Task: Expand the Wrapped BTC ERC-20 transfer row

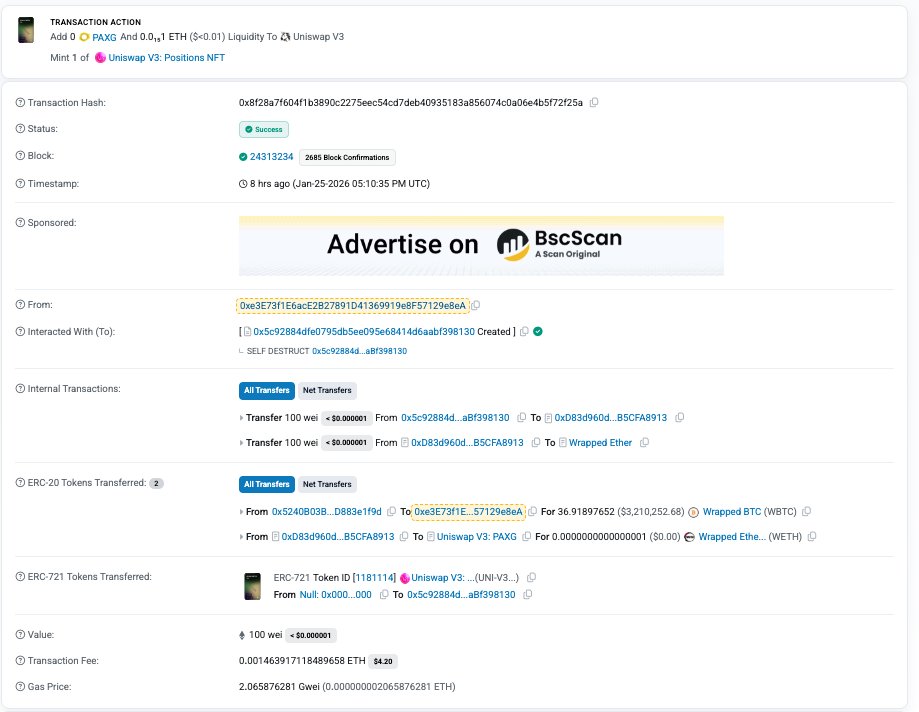Action: pyautogui.click(x=242, y=512)
